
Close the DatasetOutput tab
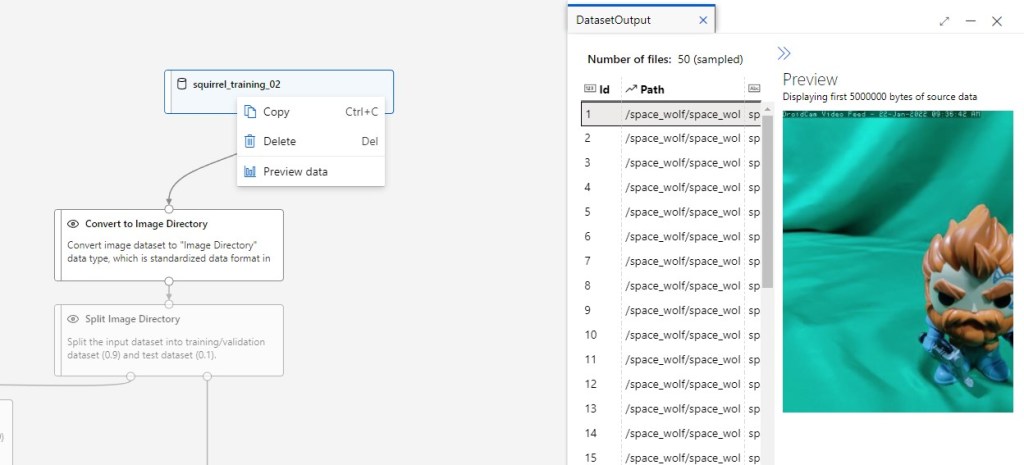point(703,20)
